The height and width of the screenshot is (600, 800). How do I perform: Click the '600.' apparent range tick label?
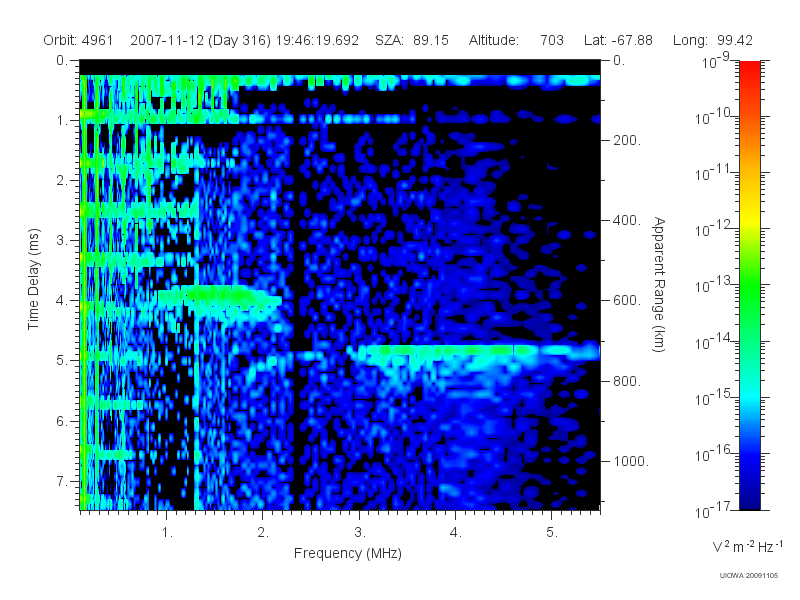(627, 301)
